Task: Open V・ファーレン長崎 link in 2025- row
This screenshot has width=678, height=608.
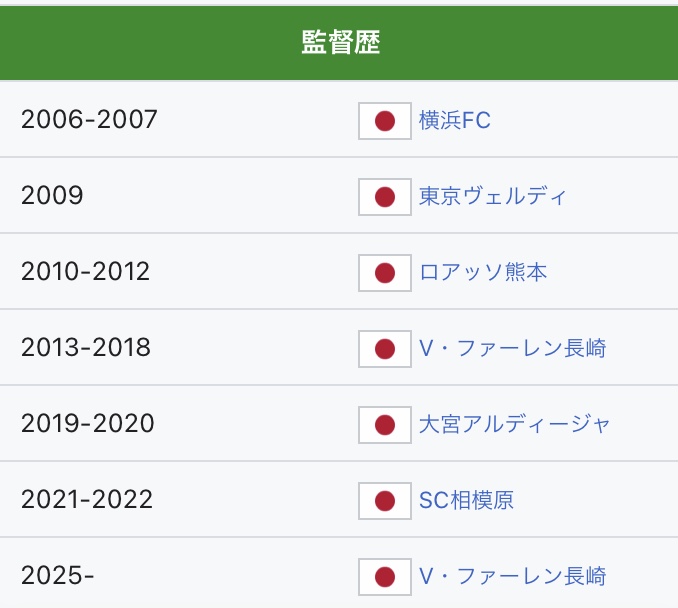Action: (512, 576)
